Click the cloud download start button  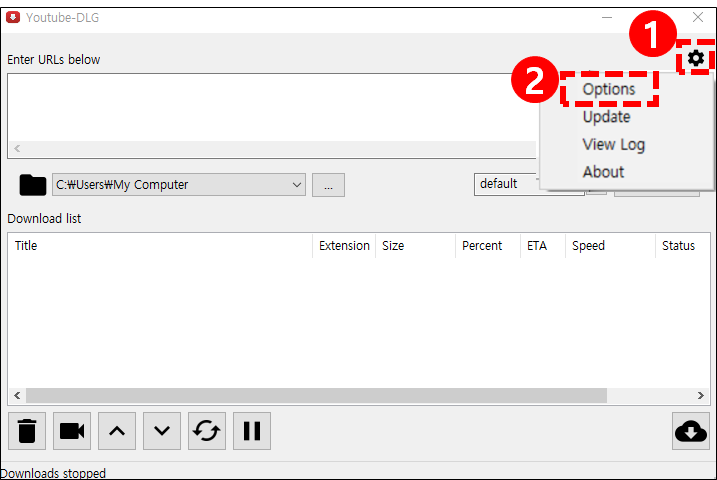(x=690, y=431)
